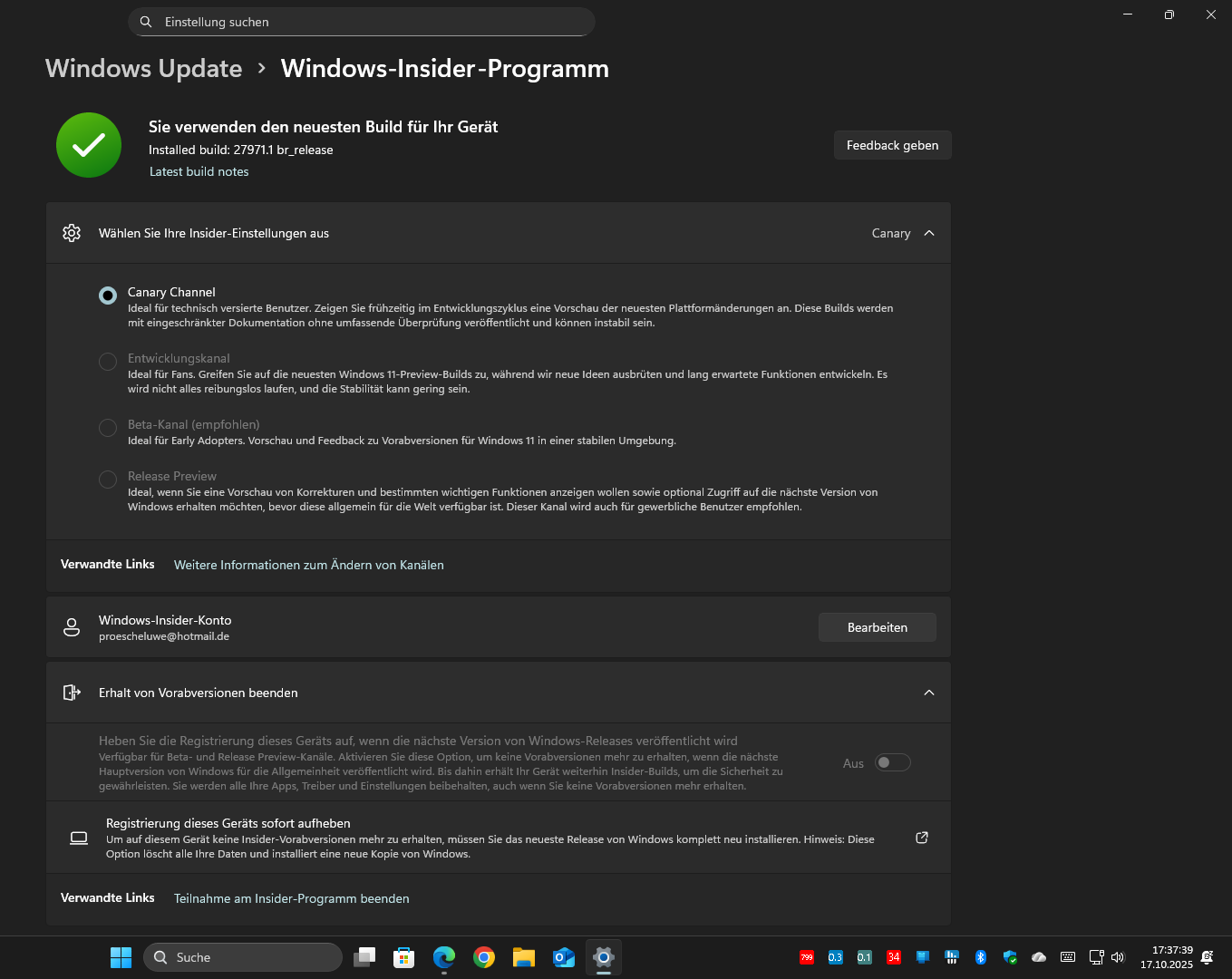
Task: Click the person icon next to Windows-Insider-Konto
Action: [x=72, y=627]
